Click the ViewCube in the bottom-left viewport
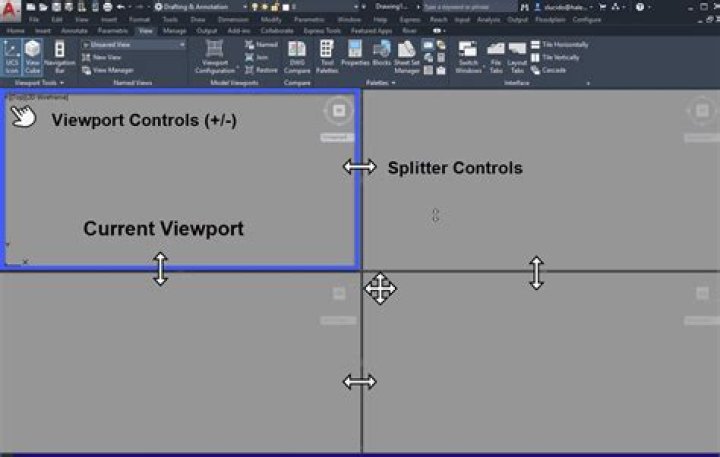 (339, 293)
